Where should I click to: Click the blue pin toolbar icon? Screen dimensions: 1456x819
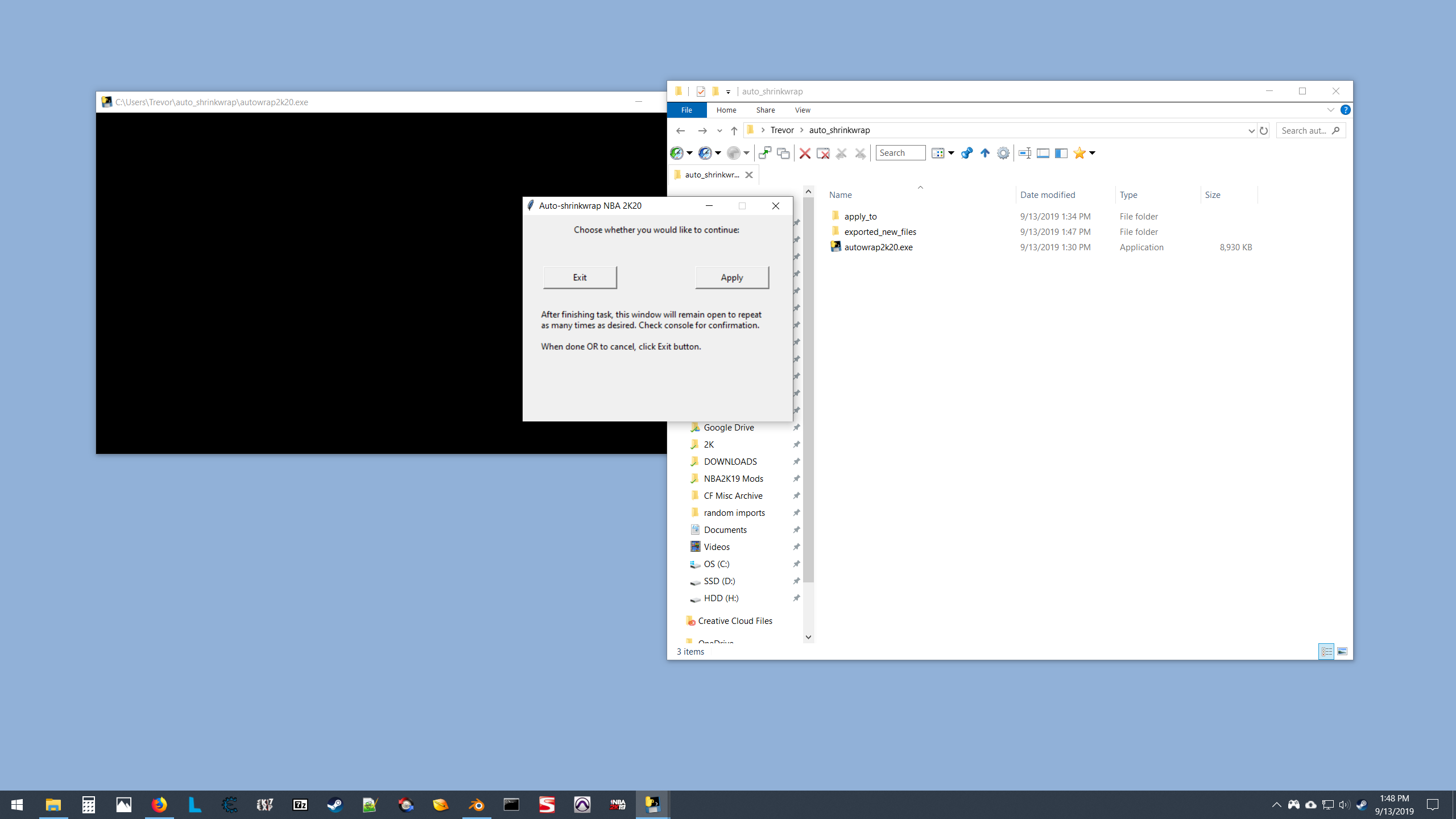point(966,153)
